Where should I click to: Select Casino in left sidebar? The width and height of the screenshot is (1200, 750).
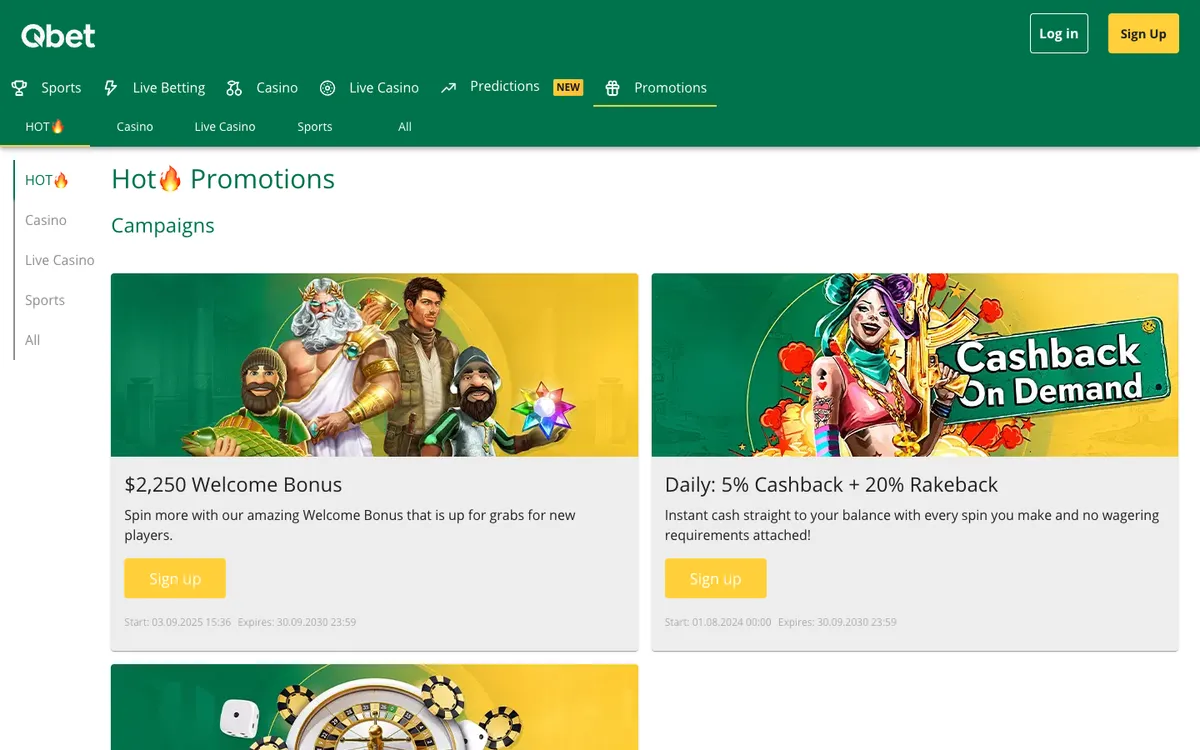tap(46, 220)
